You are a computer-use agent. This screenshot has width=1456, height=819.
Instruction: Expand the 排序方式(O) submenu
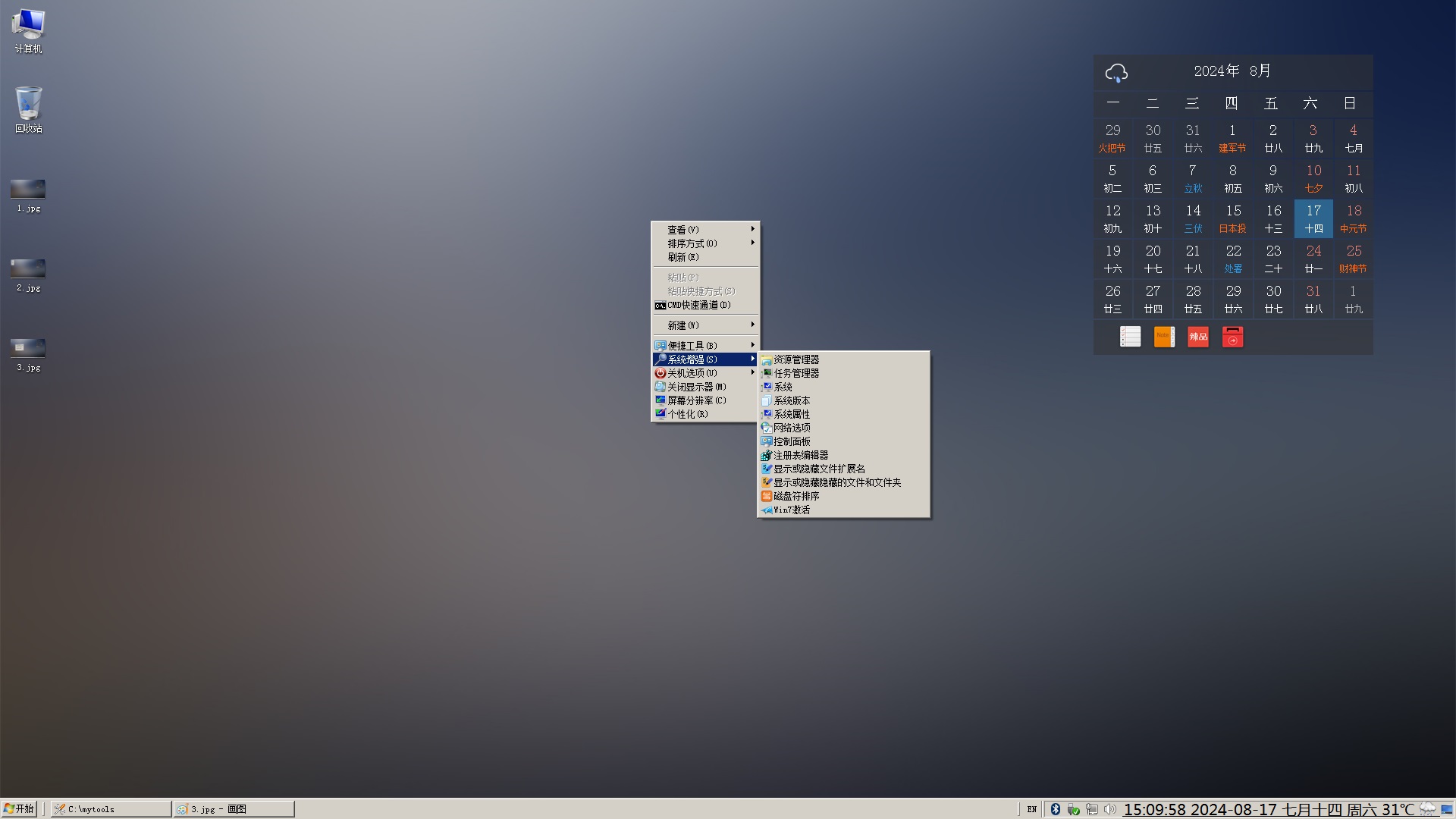click(x=705, y=243)
